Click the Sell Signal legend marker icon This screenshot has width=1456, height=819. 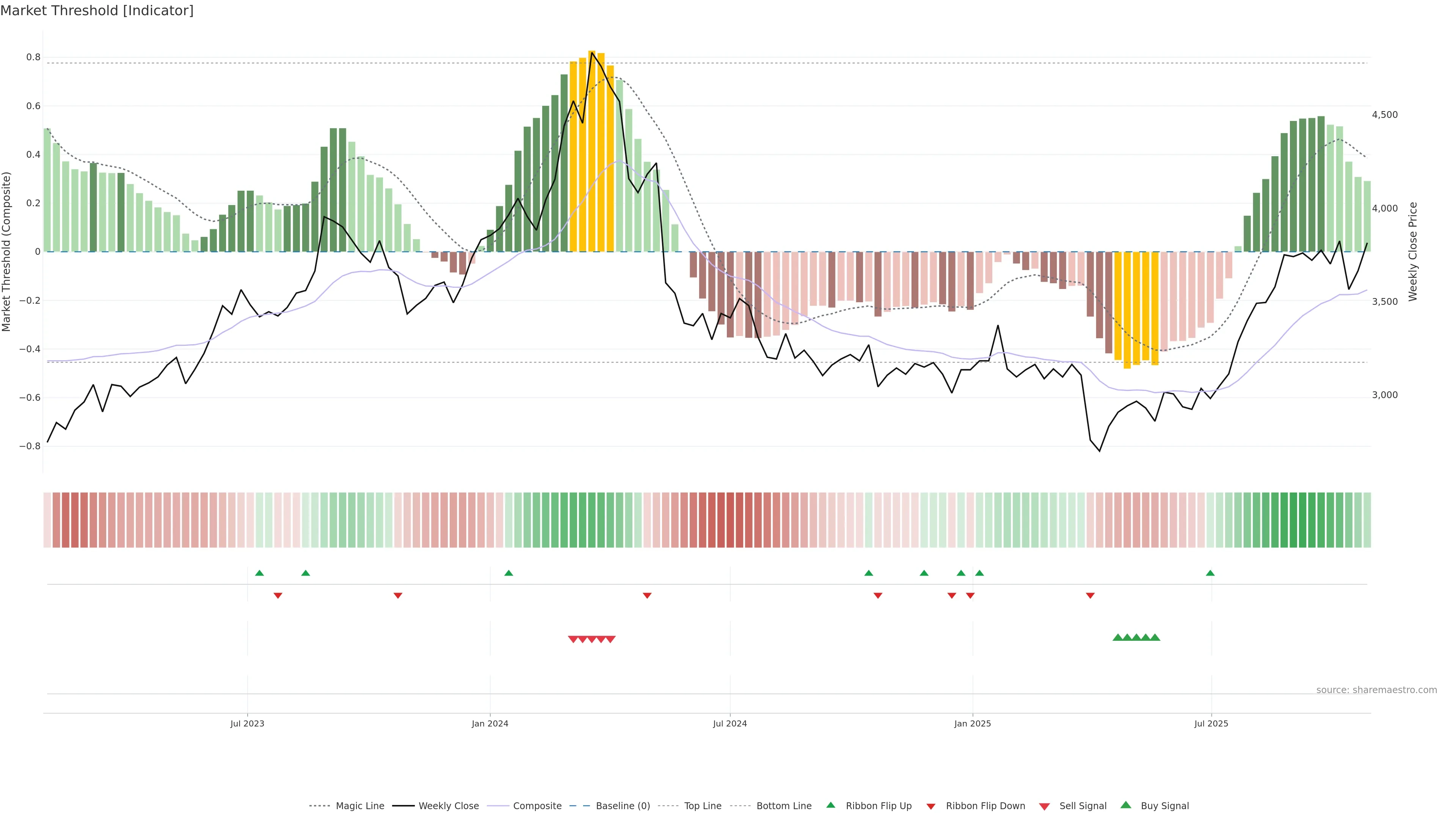1045,806
